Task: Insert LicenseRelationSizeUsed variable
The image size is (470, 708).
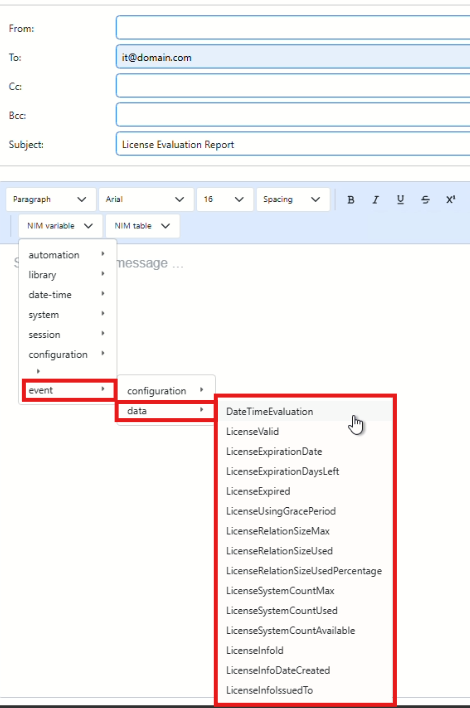Action: coord(305,550)
